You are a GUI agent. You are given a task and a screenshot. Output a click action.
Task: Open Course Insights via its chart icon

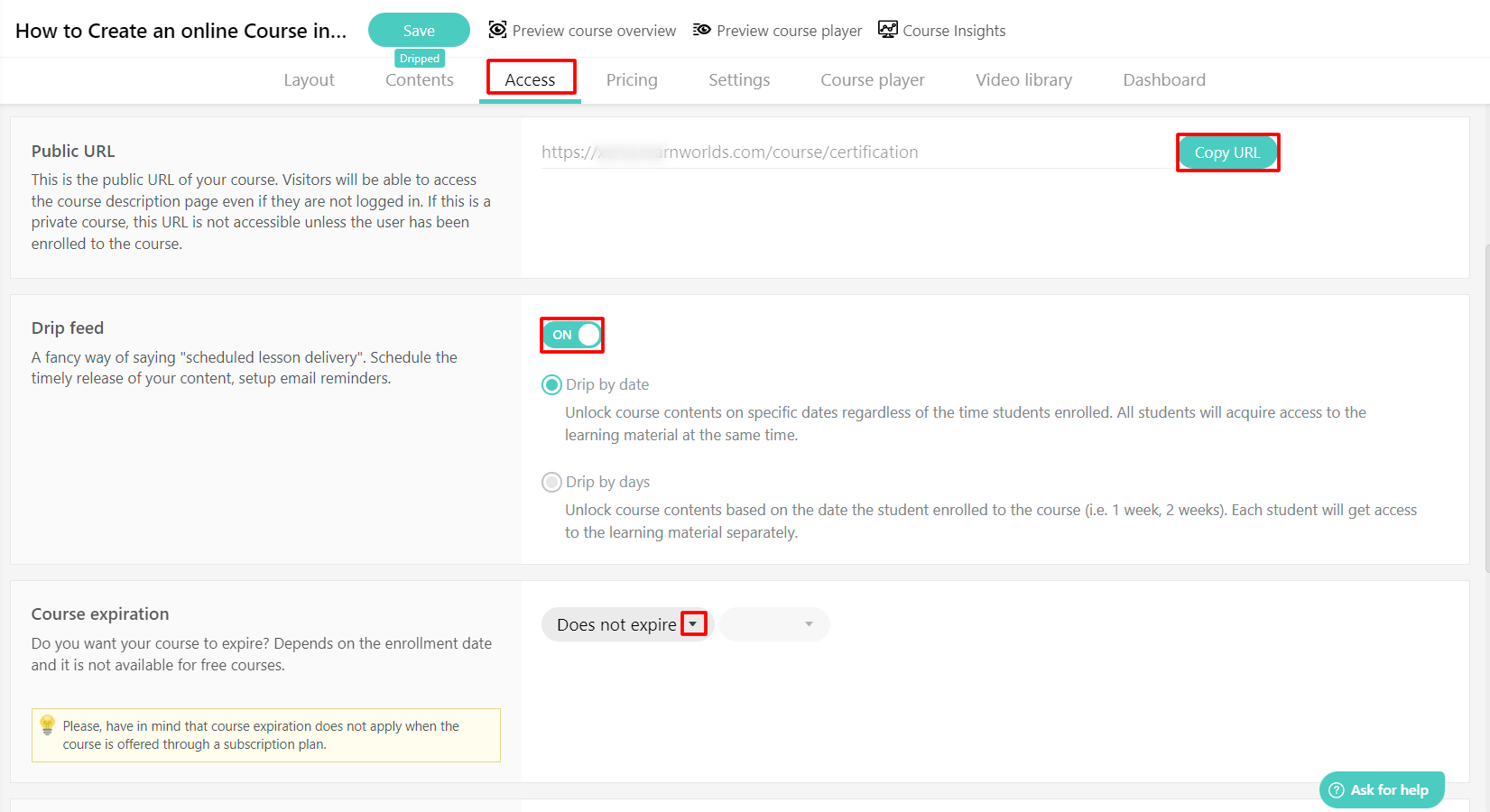coord(887,29)
